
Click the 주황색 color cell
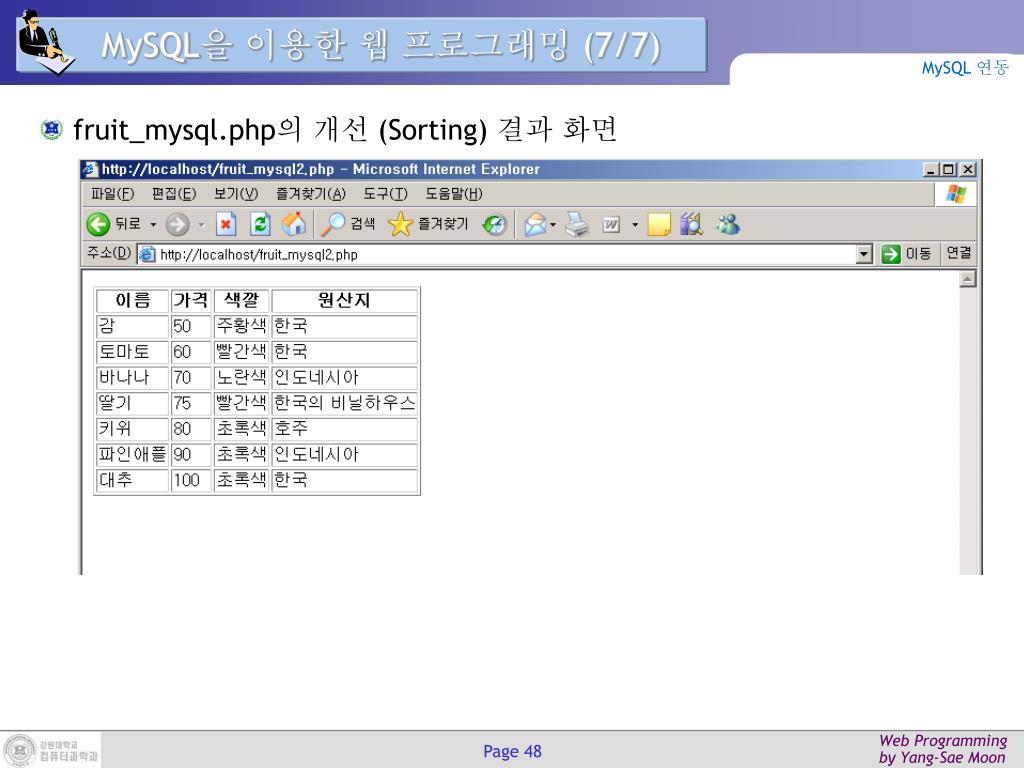[x=241, y=326]
